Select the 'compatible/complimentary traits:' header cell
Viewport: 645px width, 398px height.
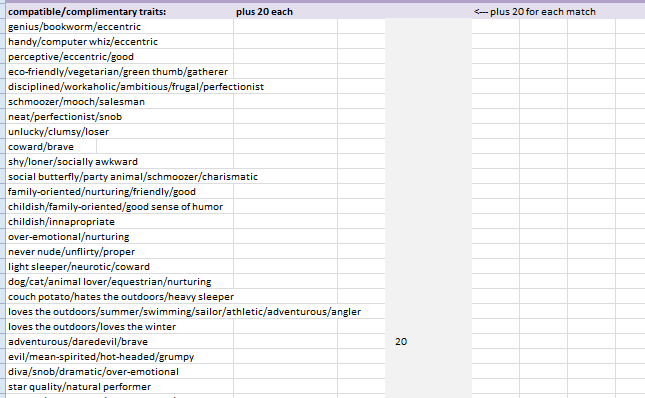pos(87,12)
